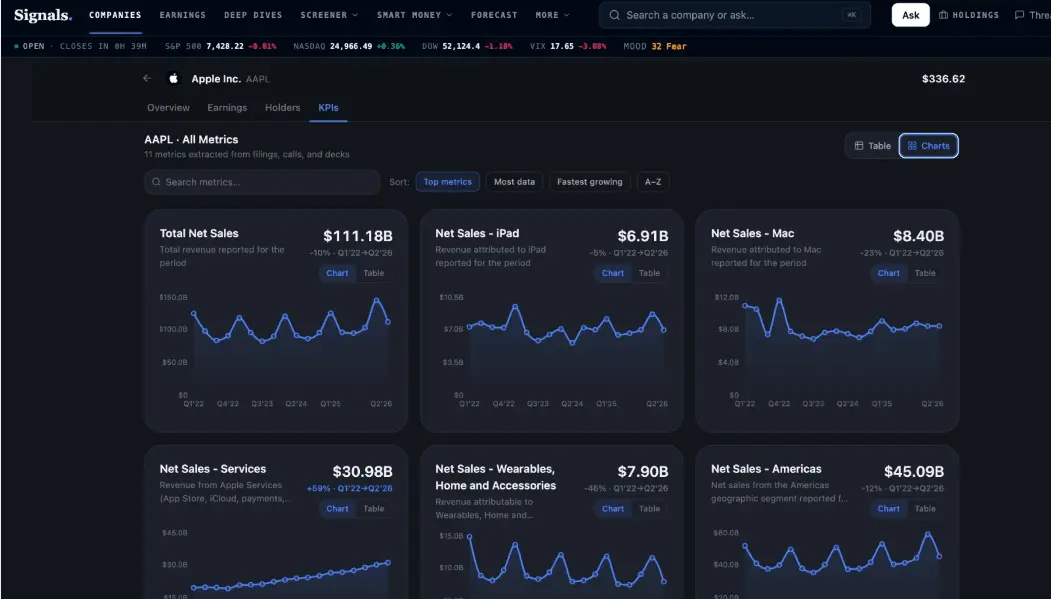Image resolution: width=1051 pixels, height=599 pixels.
Task: Switch to the company Earnings tab
Action: [x=227, y=107]
